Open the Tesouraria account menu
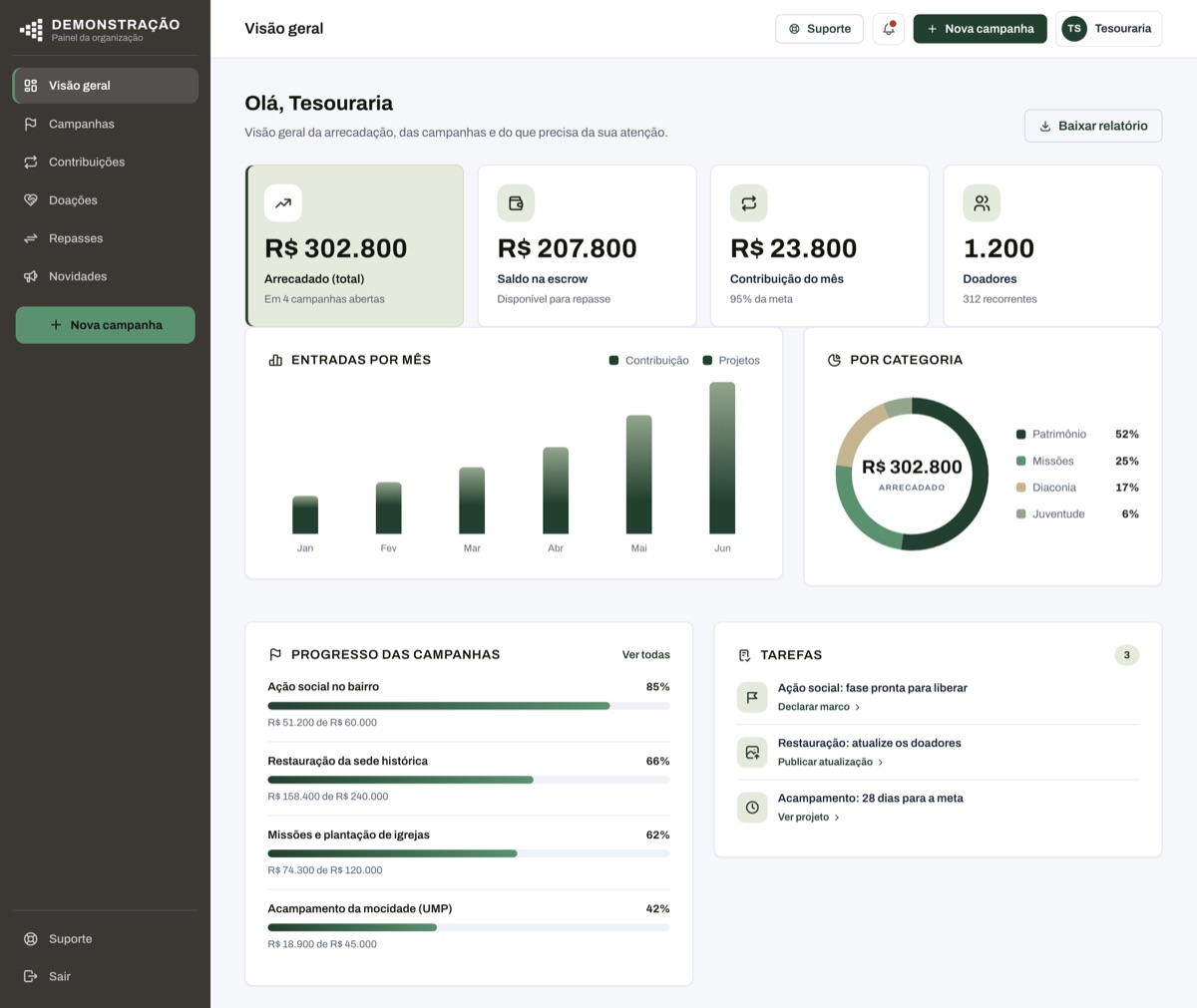Image resolution: width=1197 pixels, height=1008 pixels. [x=1108, y=29]
